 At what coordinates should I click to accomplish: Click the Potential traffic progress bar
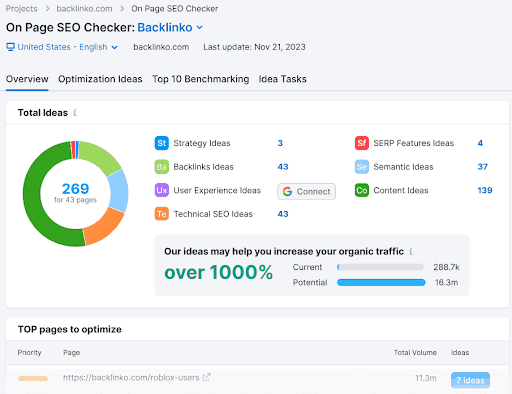(x=381, y=282)
